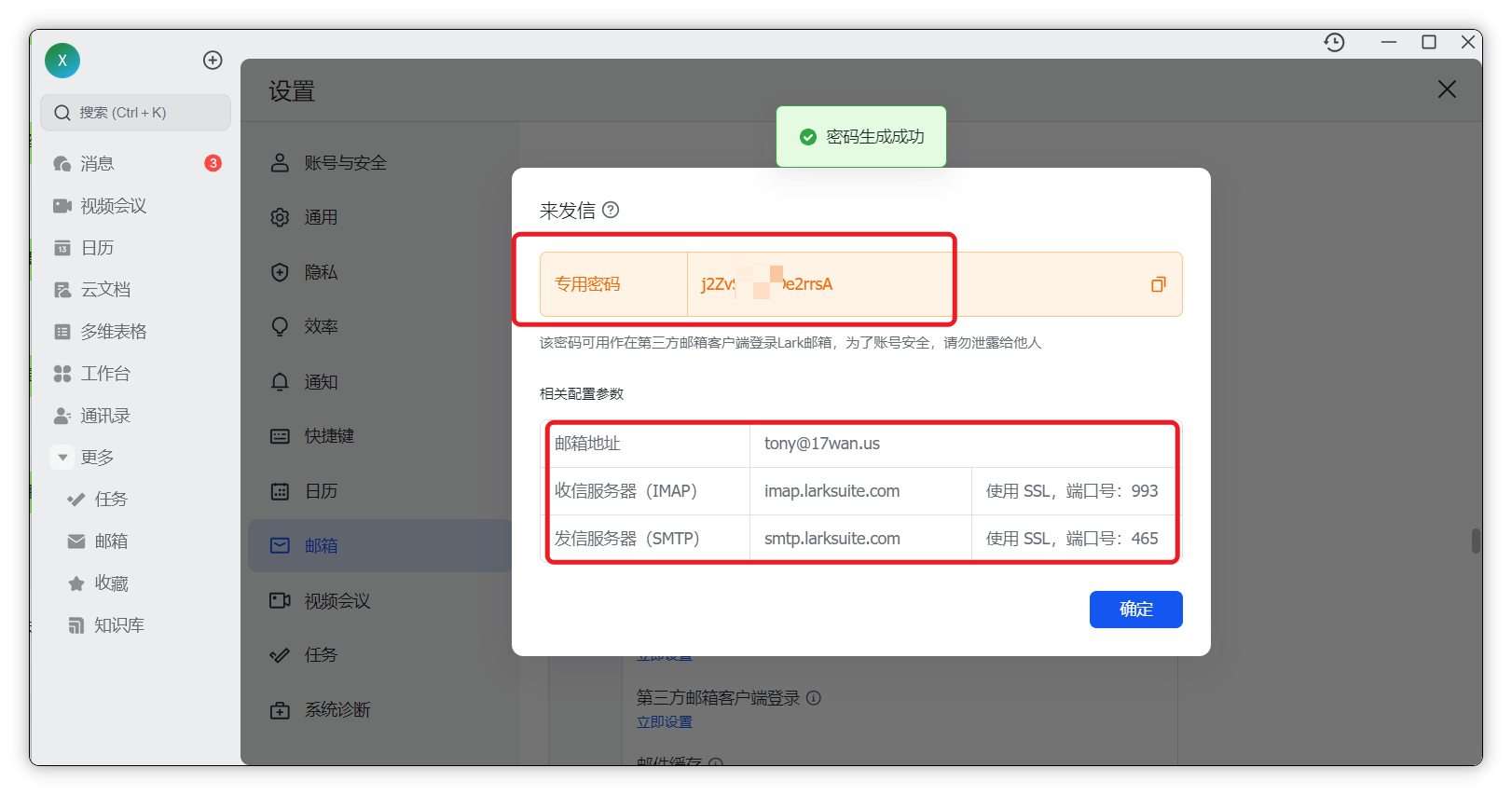Click 立即设置 link under third-party login
The width and height of the screenshot is (1512, 795).
click(x=664, y=722)
